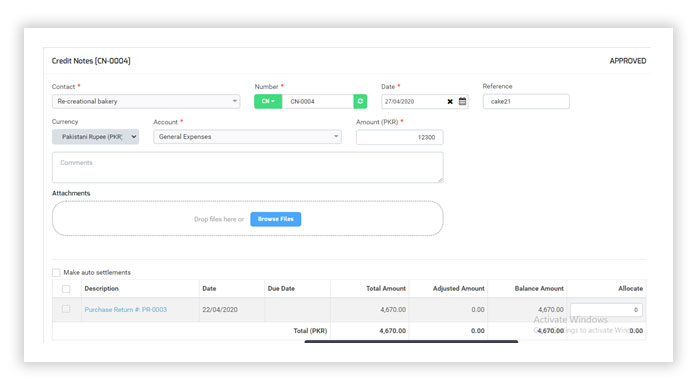The width and height of the screenshot is (700, 384).
Task: Click the Reference field containing cake21
Action: [526, 101]
